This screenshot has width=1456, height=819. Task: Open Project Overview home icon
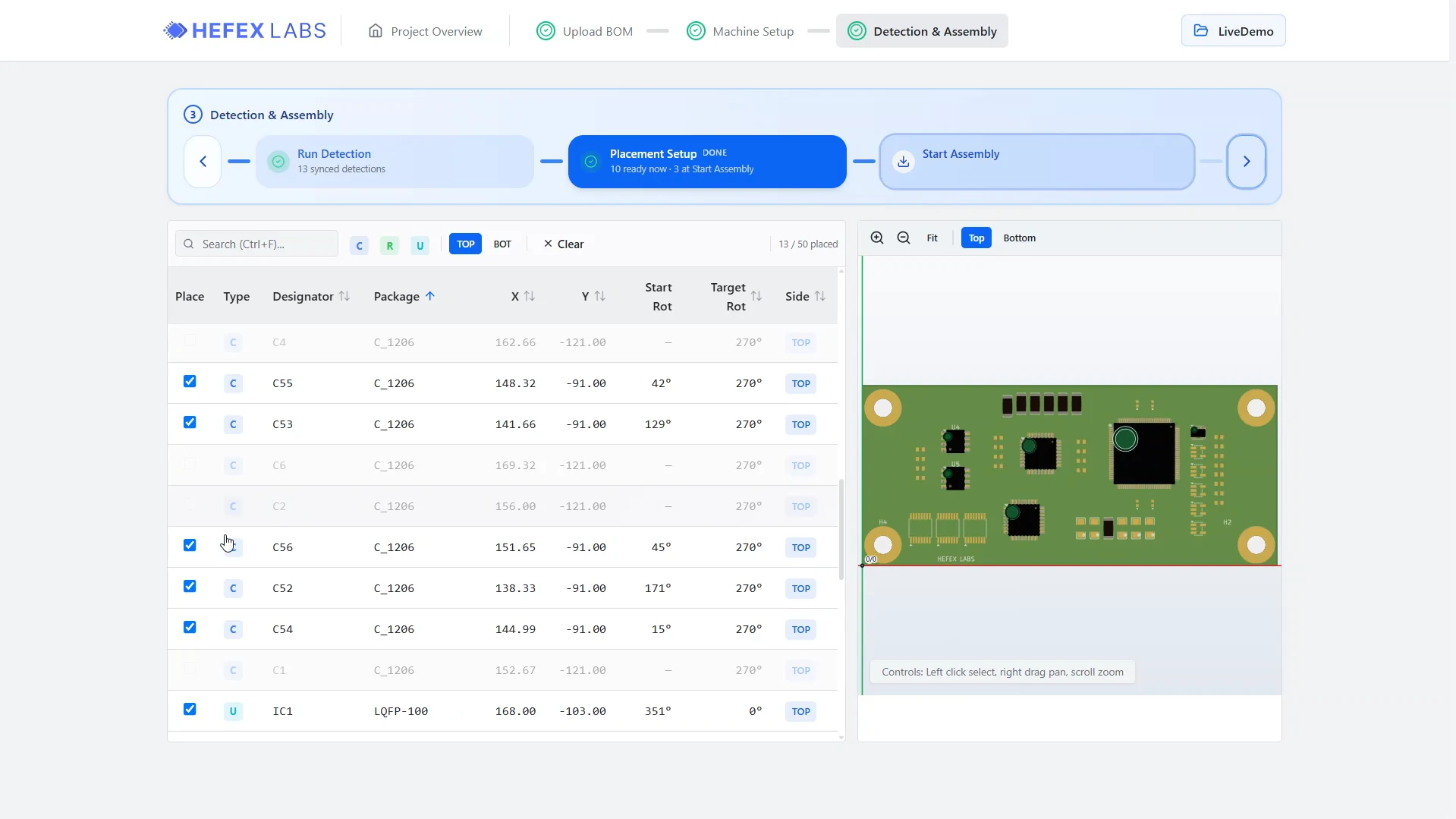375,31
